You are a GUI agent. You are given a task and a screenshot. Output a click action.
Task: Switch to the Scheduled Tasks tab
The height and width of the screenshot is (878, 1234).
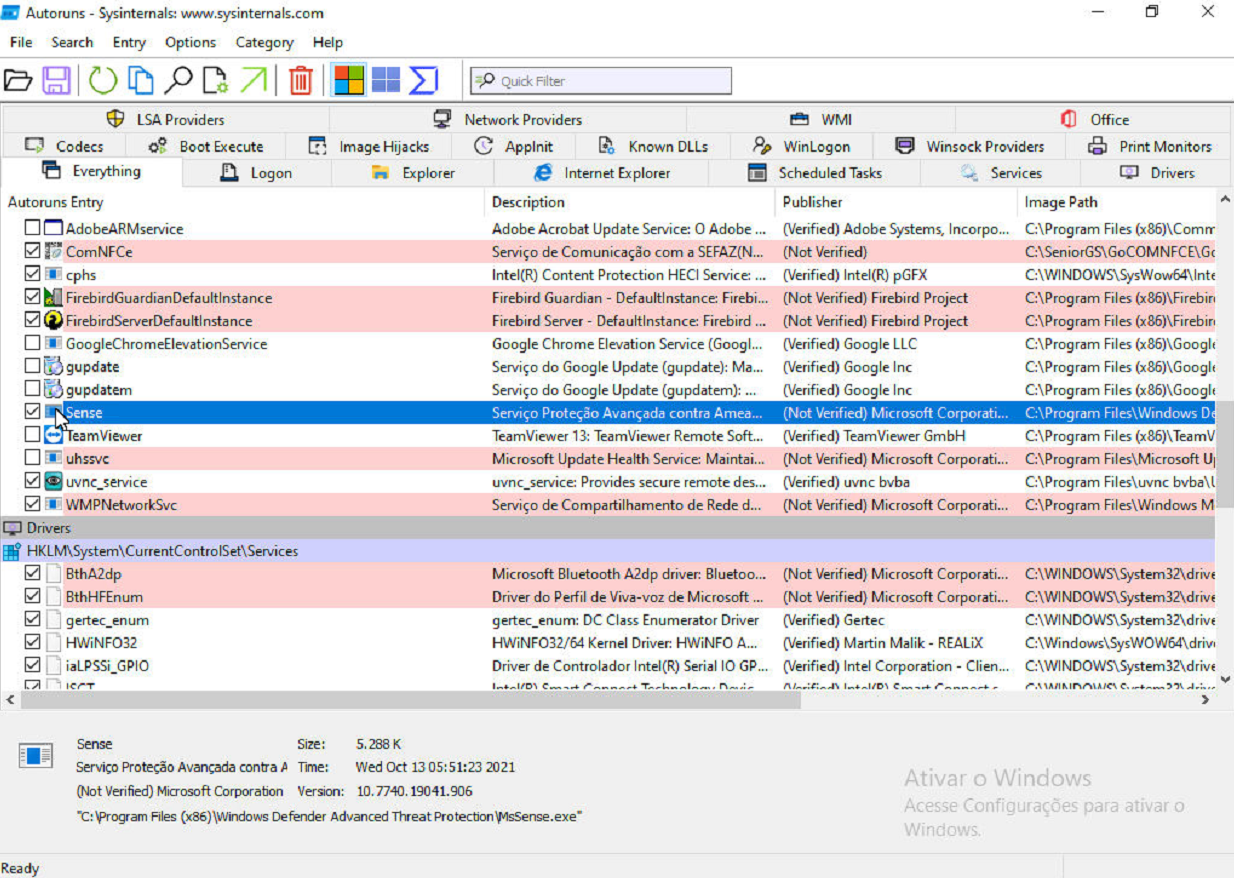coord(814,173)
